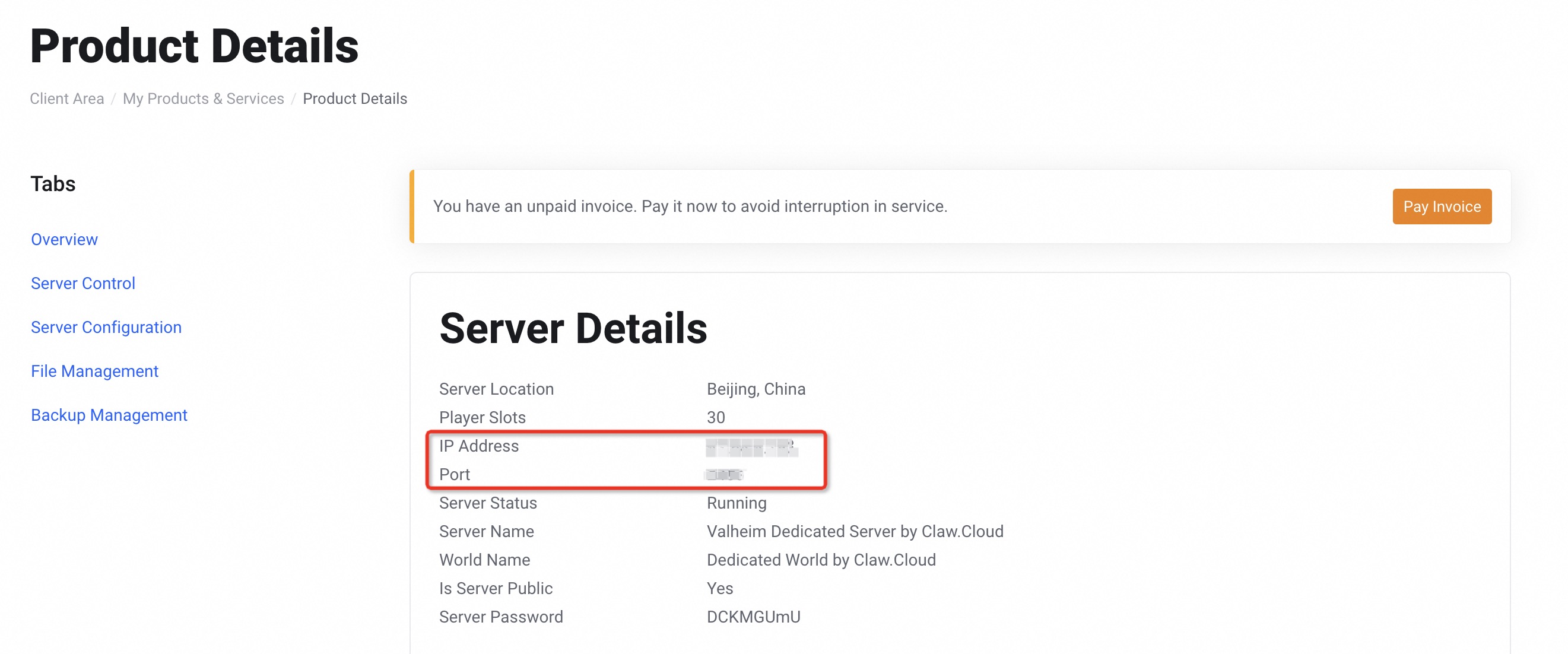1568x654 pixels.
Task: Click the Server Details heading
Action: click(x=573, y=328)
